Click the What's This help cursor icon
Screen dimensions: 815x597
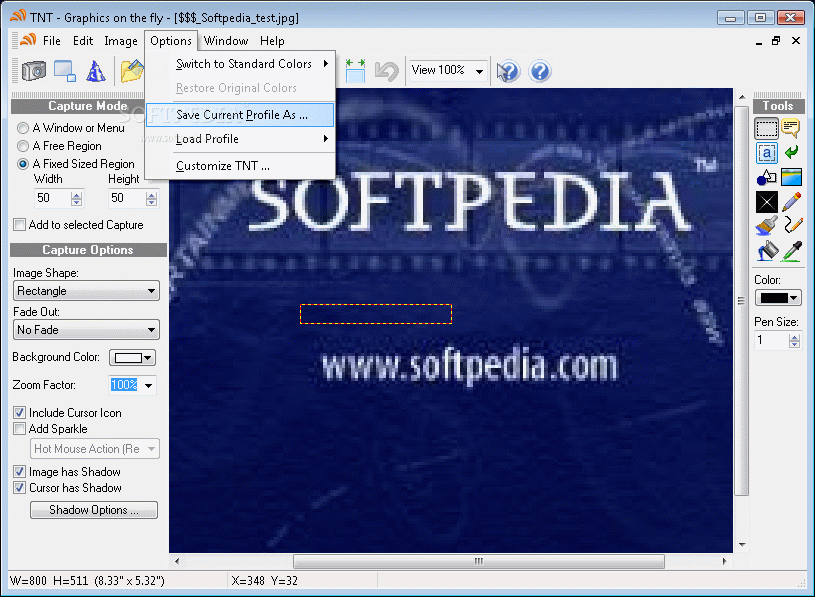click(x=508, y=71)
